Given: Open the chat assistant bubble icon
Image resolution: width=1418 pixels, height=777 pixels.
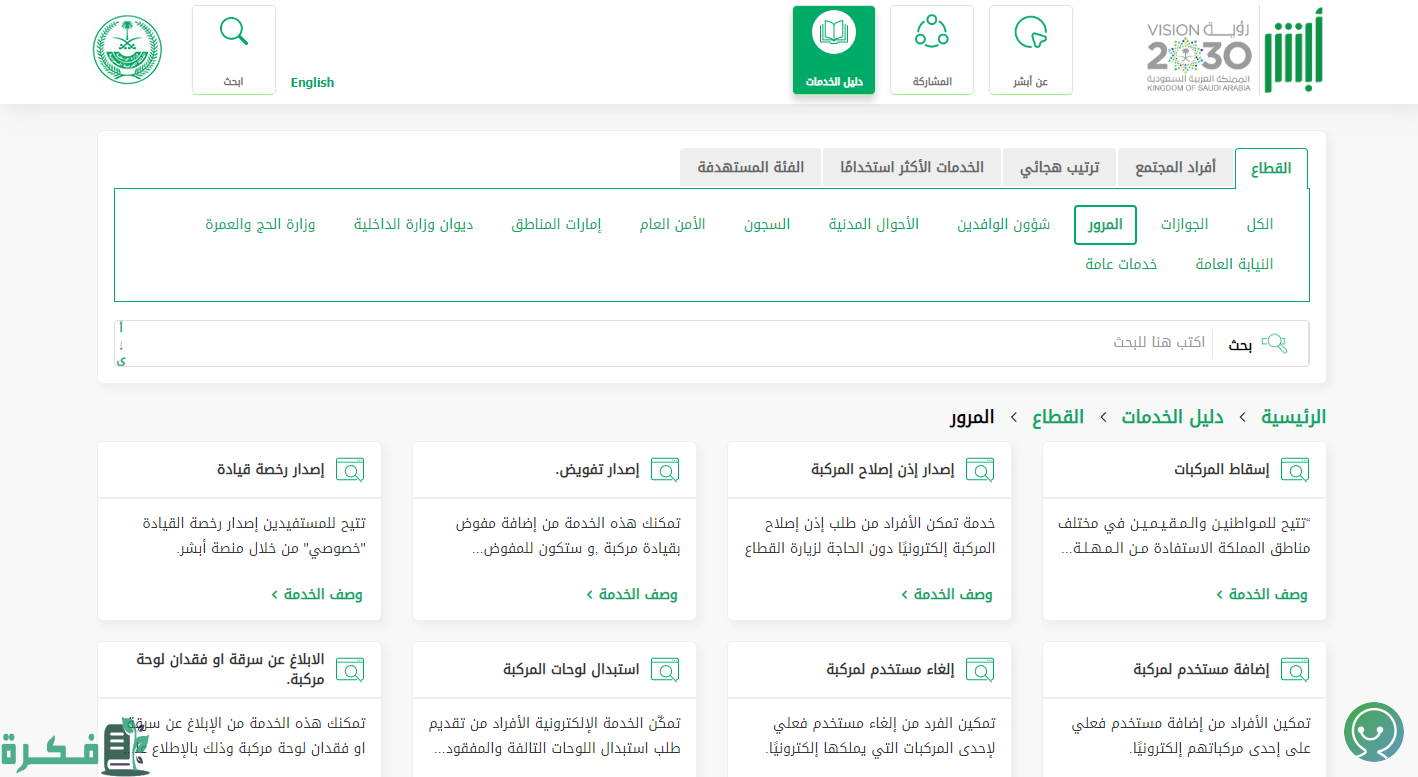Looking at the screenshot, I should [x=1373, y=732].
